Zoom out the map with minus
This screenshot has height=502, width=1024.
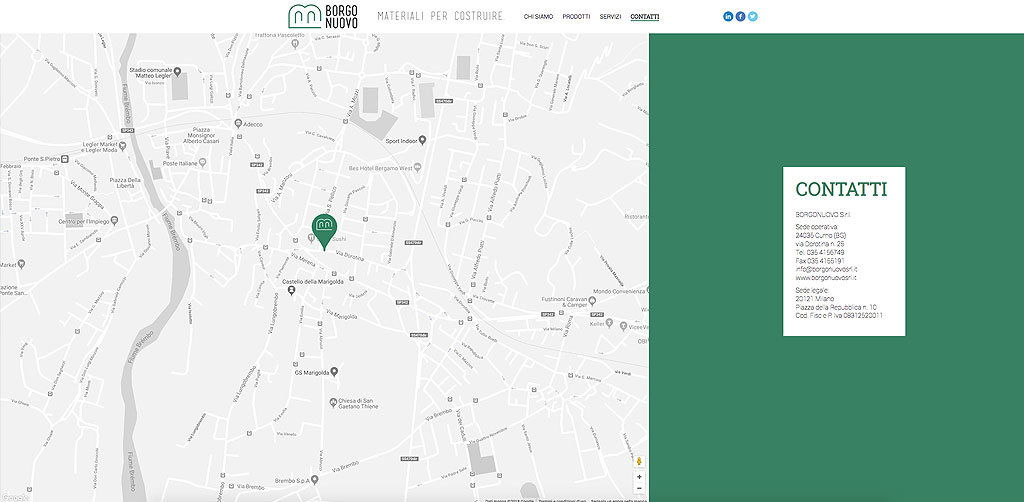(639, 488)
